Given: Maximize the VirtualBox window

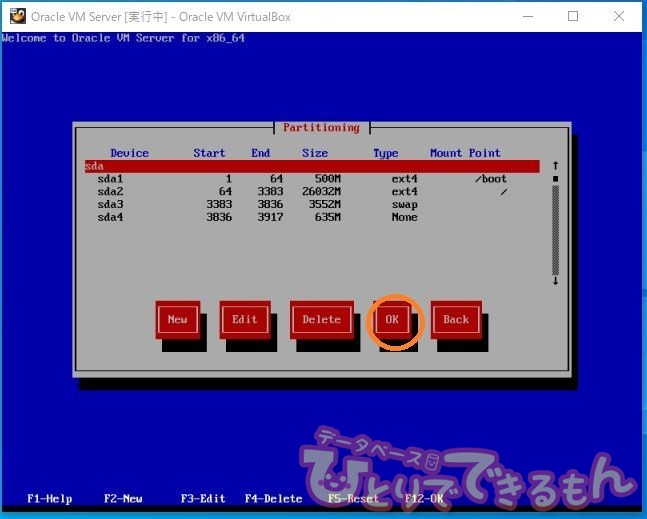Looking at the screenshot, I should point(573,16).
